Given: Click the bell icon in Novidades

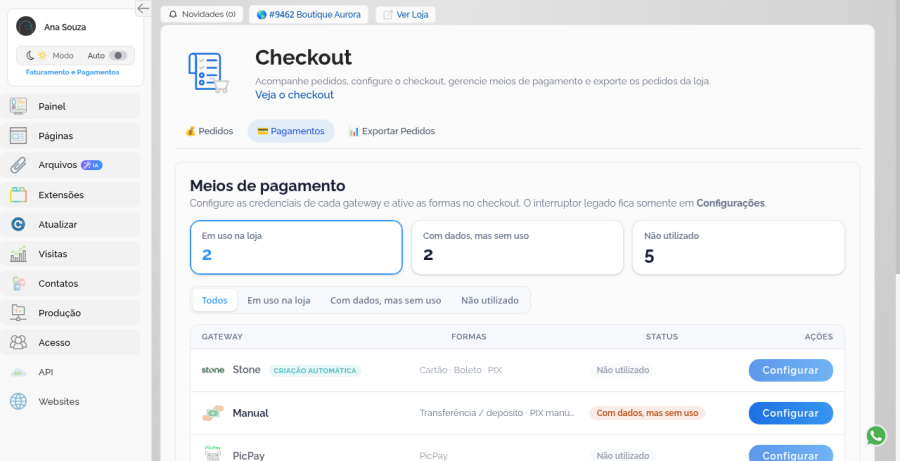Looking at the screenshot, I should point(173,14).
